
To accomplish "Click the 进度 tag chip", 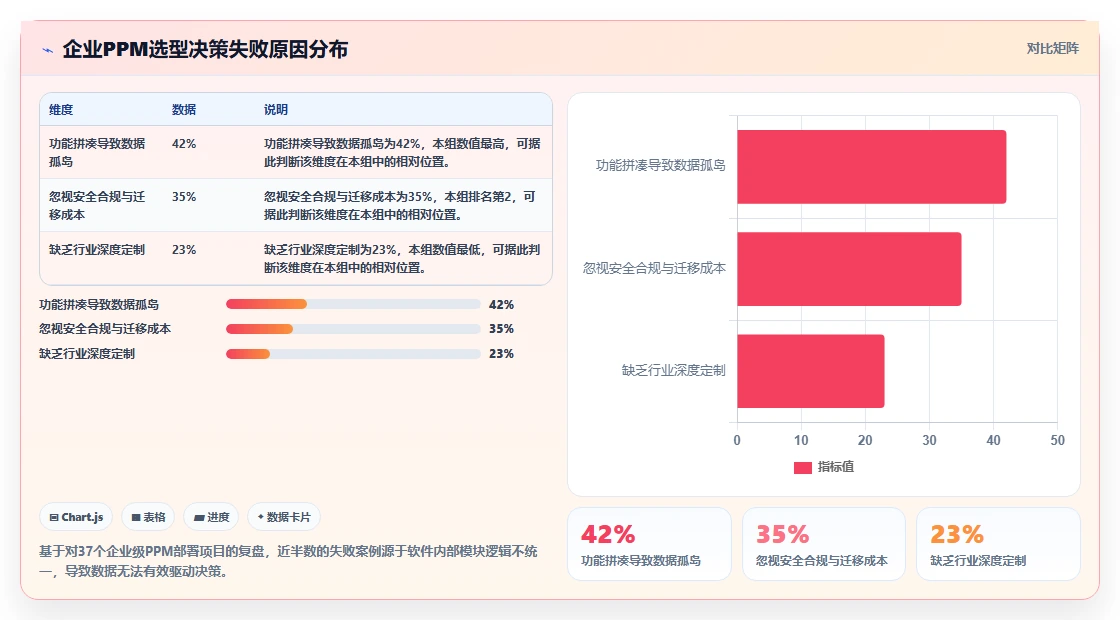I will (x=211, y=517).
